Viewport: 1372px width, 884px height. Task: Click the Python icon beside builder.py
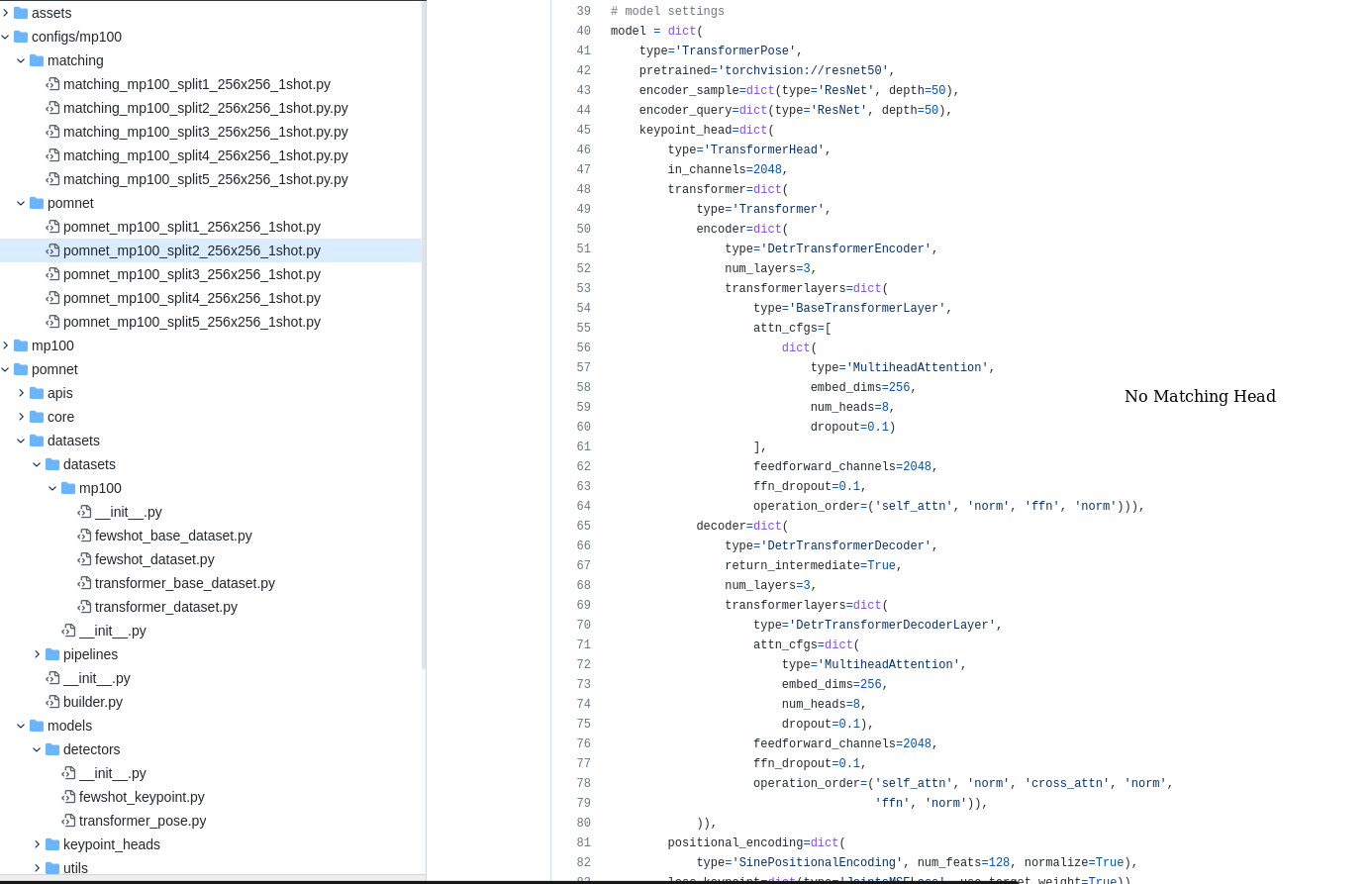coord(51,702)
